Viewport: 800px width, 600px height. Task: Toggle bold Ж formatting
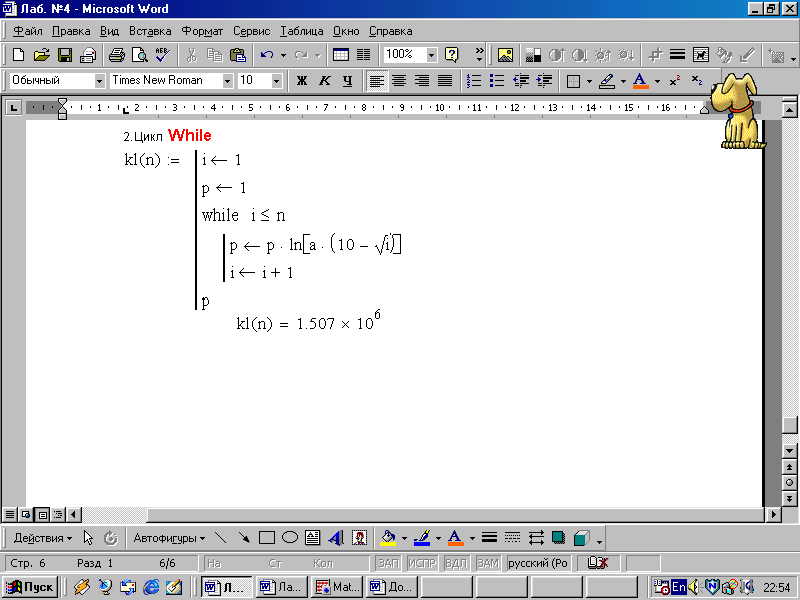(302, 81)
